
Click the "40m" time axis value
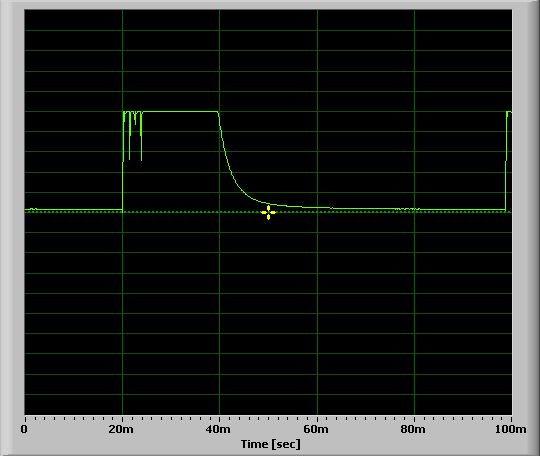[x=218, y=429]
